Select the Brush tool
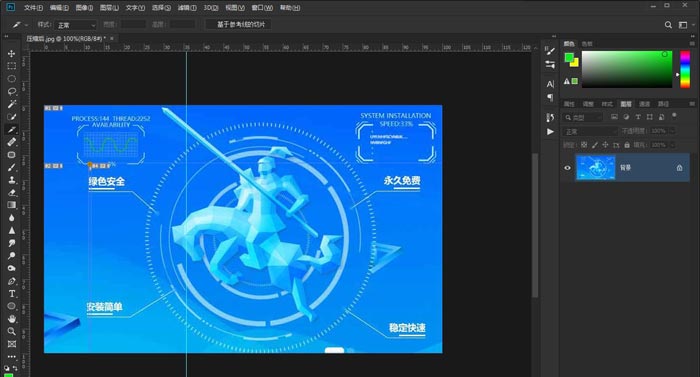The height and width of the screenshot is (377, 700). (12, 168)
